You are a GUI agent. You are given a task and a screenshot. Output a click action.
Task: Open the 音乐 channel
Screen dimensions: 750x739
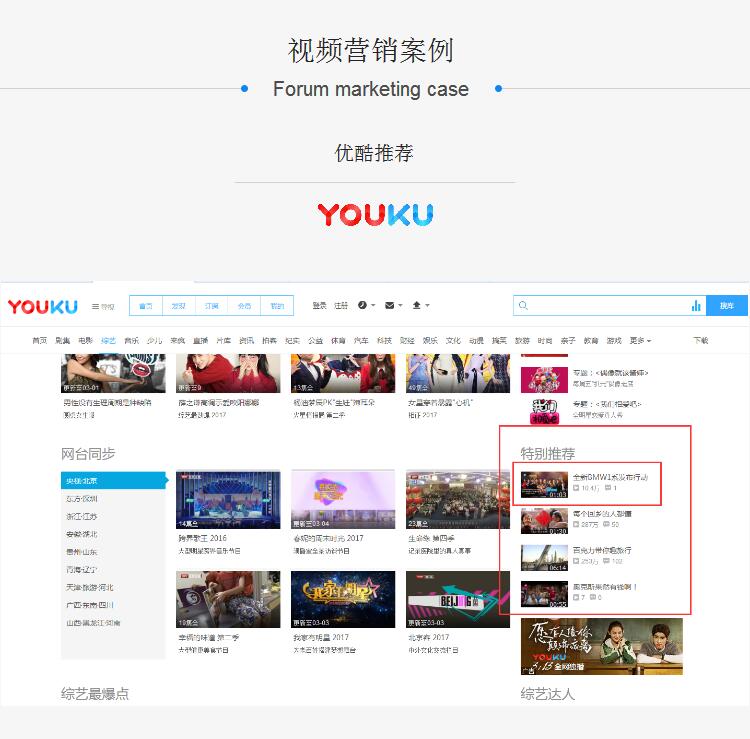(x=132, y=341)
